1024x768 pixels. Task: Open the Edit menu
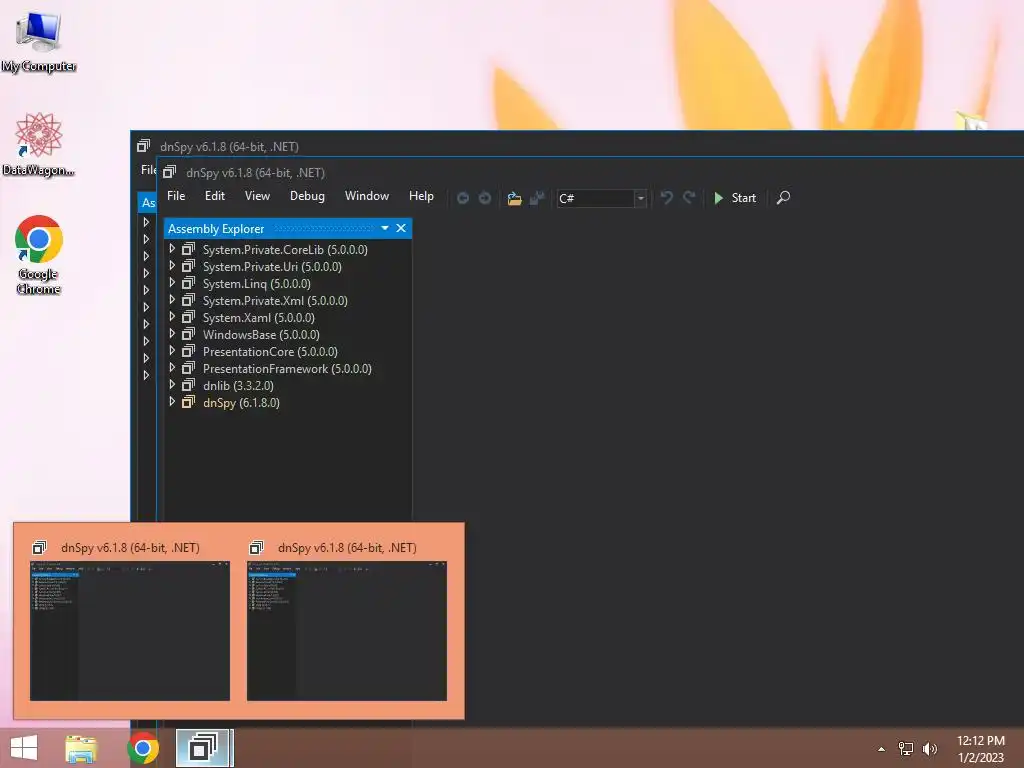click(214, 196)
